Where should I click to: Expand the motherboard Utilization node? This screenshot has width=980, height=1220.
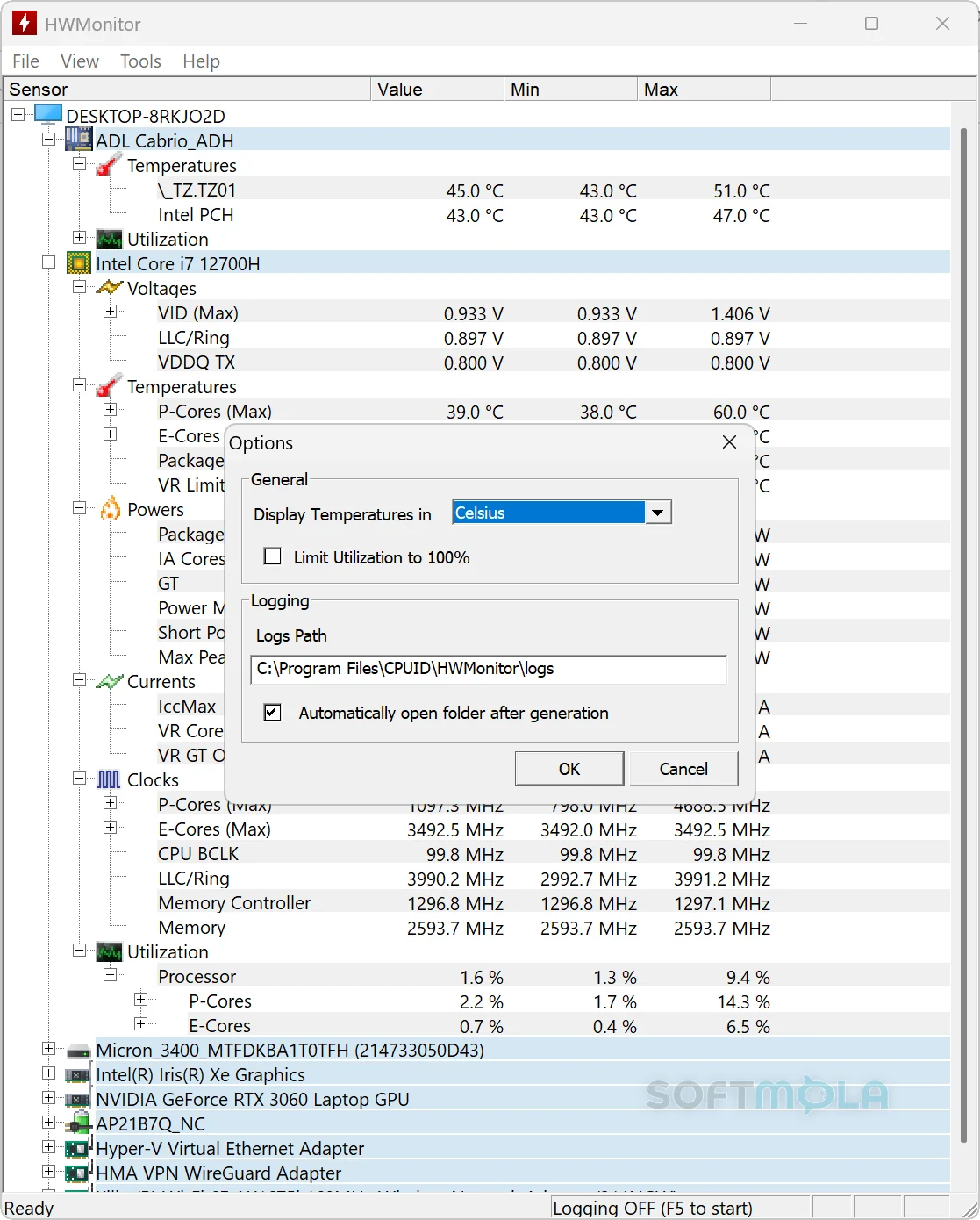79,238
